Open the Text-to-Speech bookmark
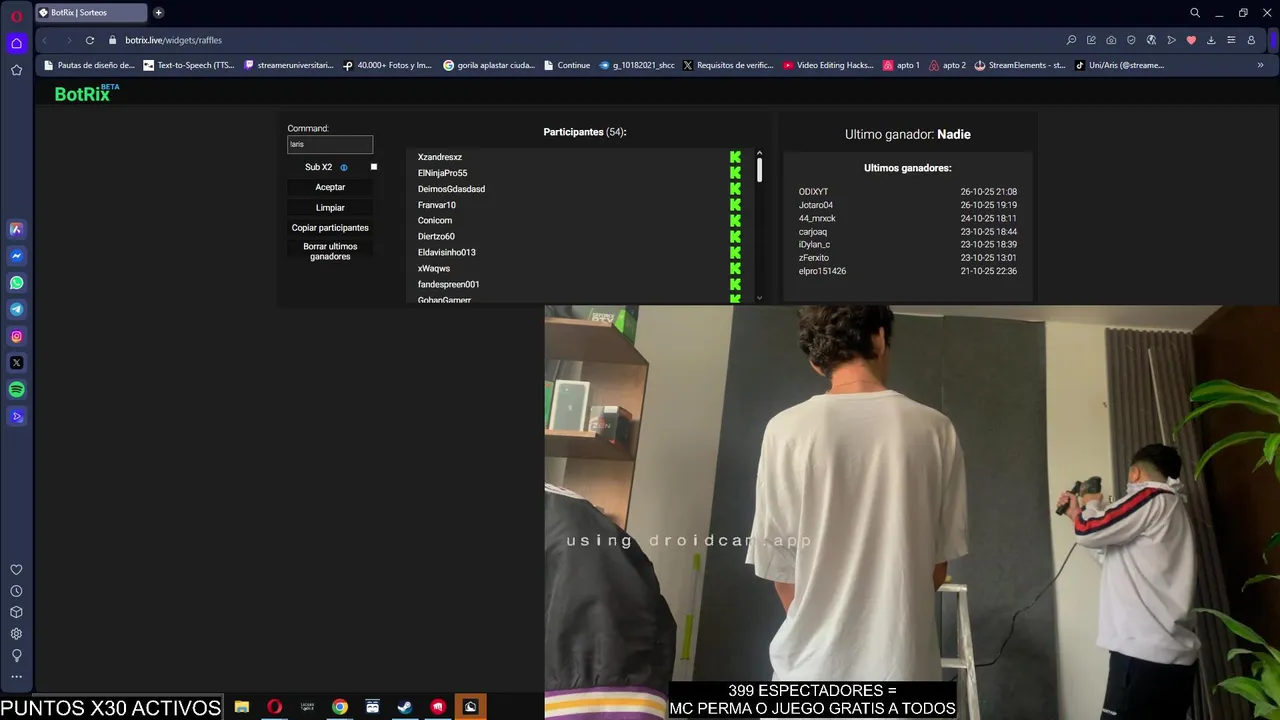This screenshot has height=720, width=1280. pyautogui.click(x=189, y=65)
